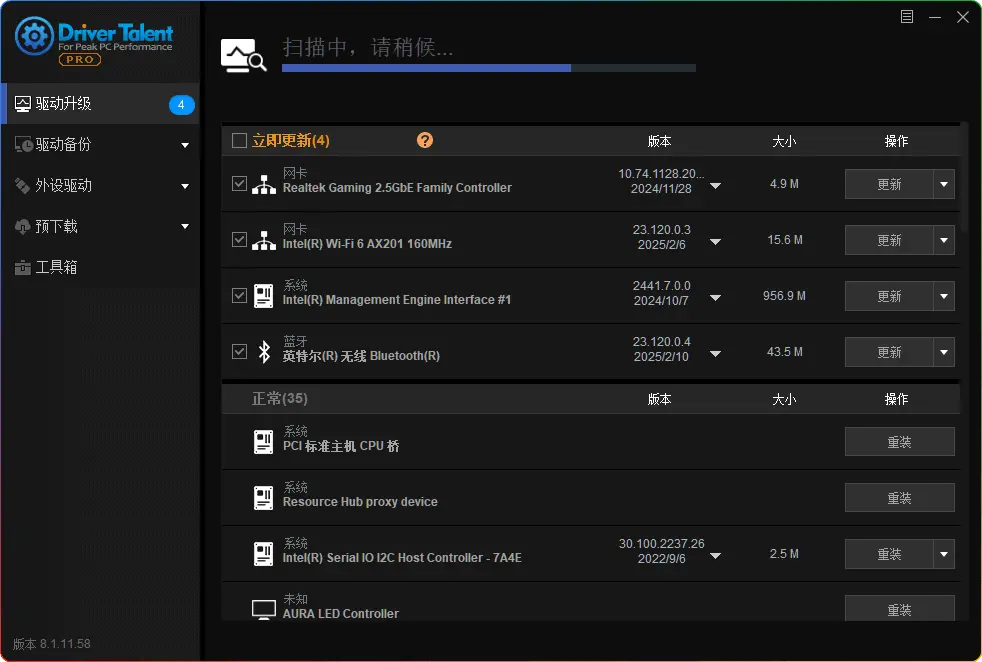Expand the version dropdown for 2441.7.0.0
982x662 pixels.
click(x=715, y=298)
